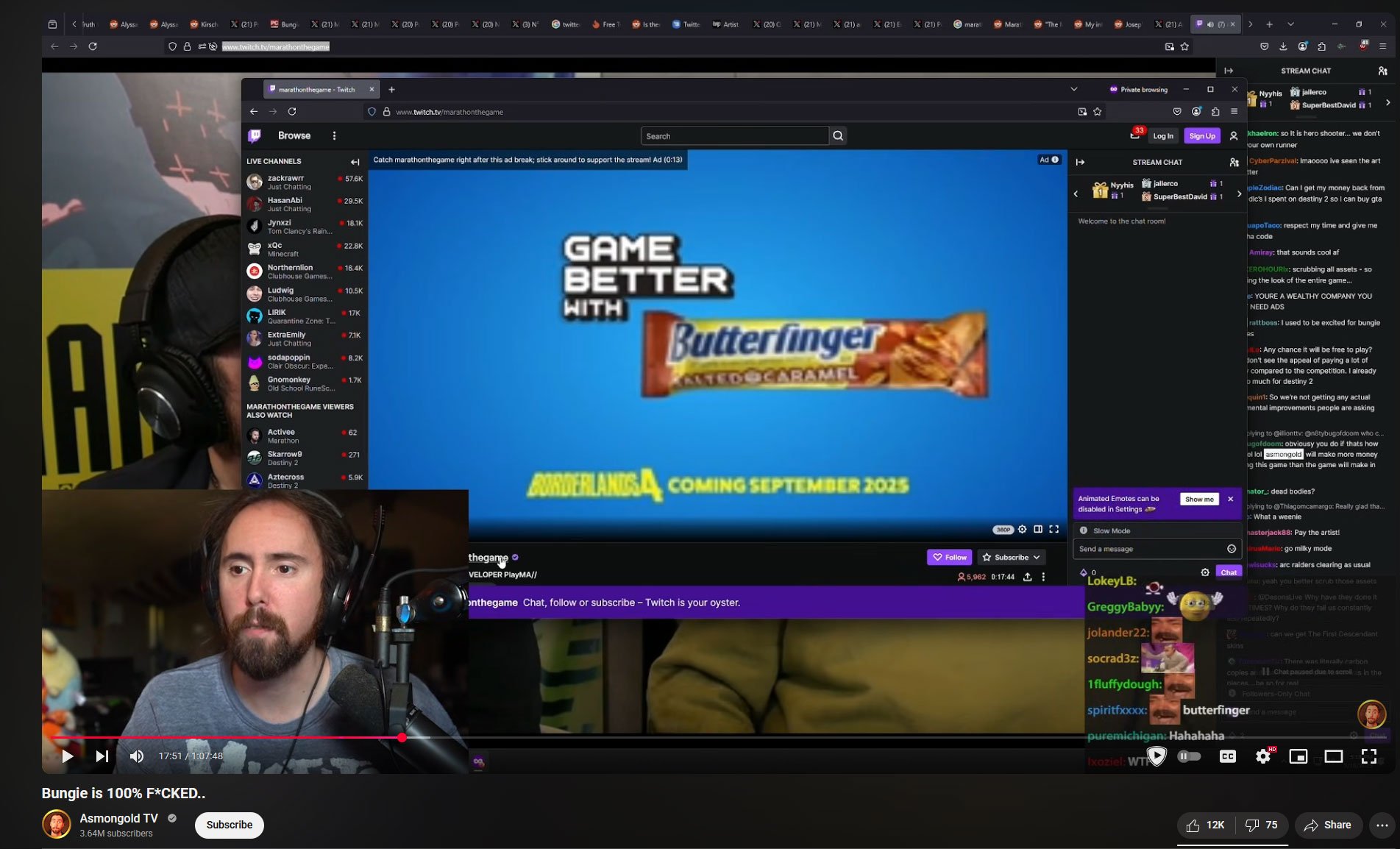1400x849 pixels.
Task: Open the xQc channel in Live Channels
Action: point(305,249)
